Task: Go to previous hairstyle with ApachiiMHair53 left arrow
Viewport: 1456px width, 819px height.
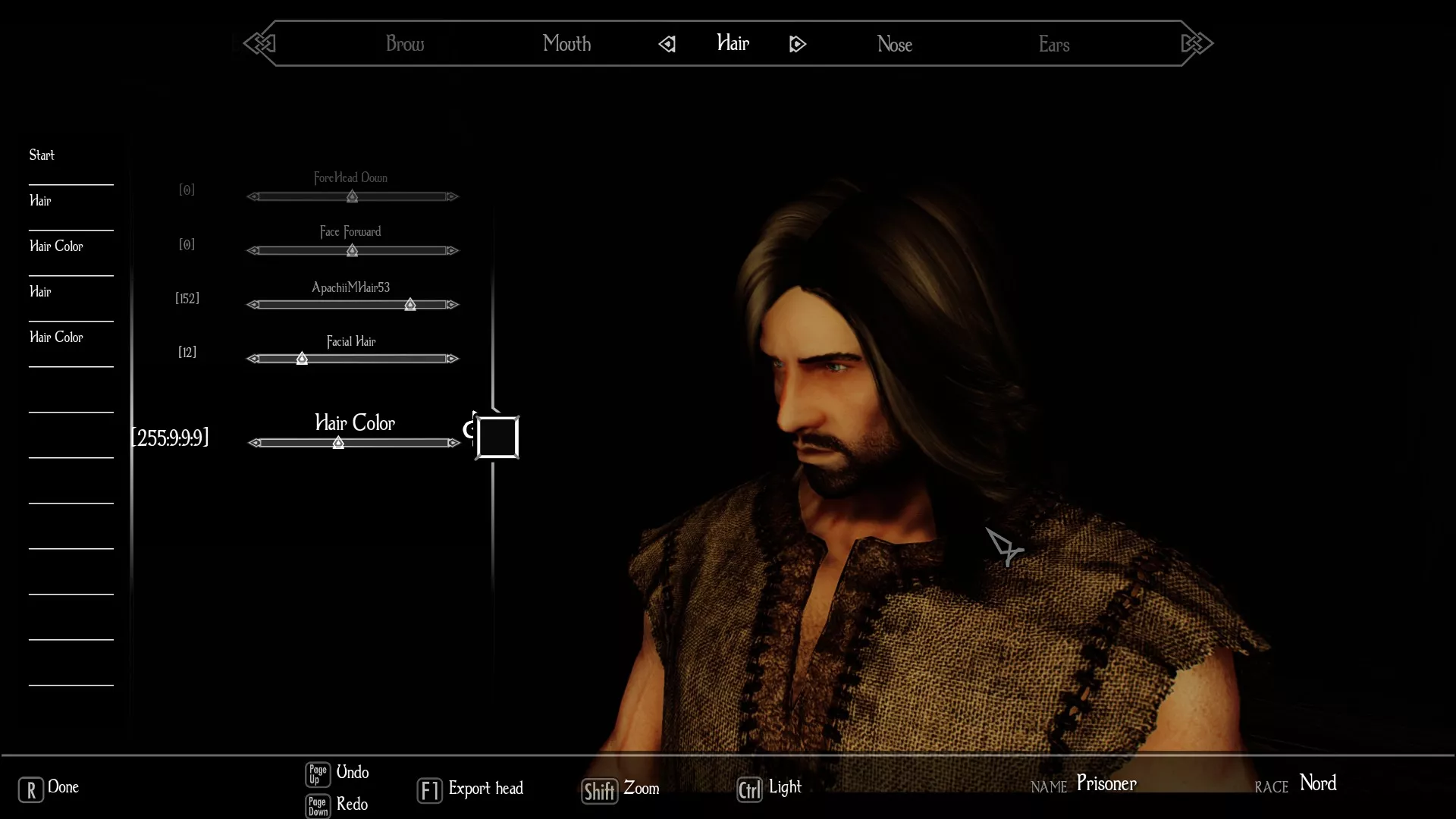Action: pos(253,304)
